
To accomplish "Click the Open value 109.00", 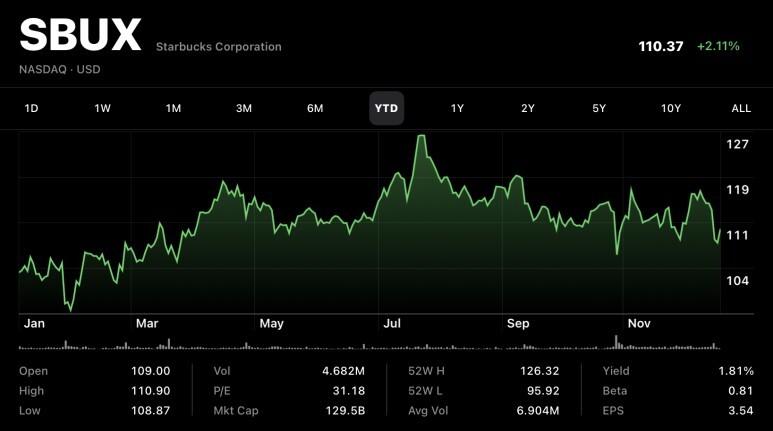I will coord(150,371).
